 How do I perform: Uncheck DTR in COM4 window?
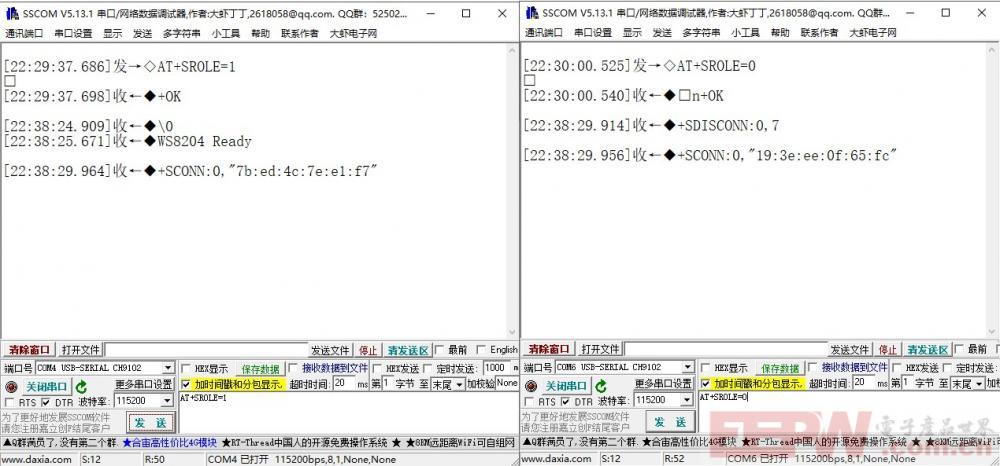[x=45, y=402]
